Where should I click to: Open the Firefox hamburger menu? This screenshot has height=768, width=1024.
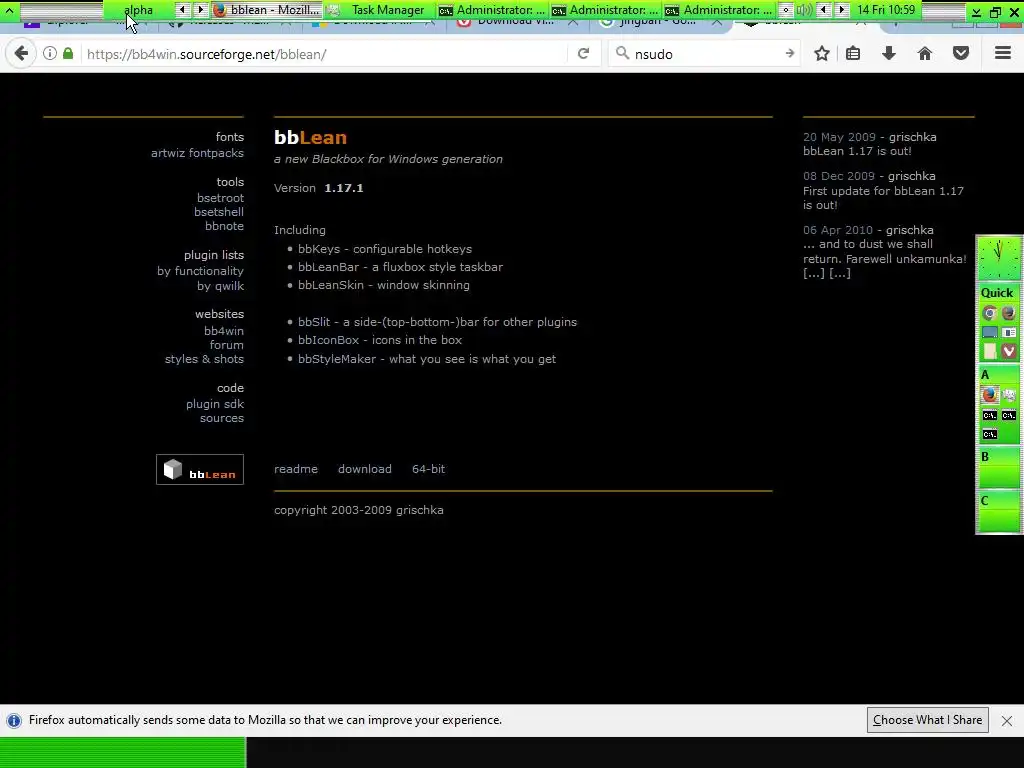[1003, 54]
